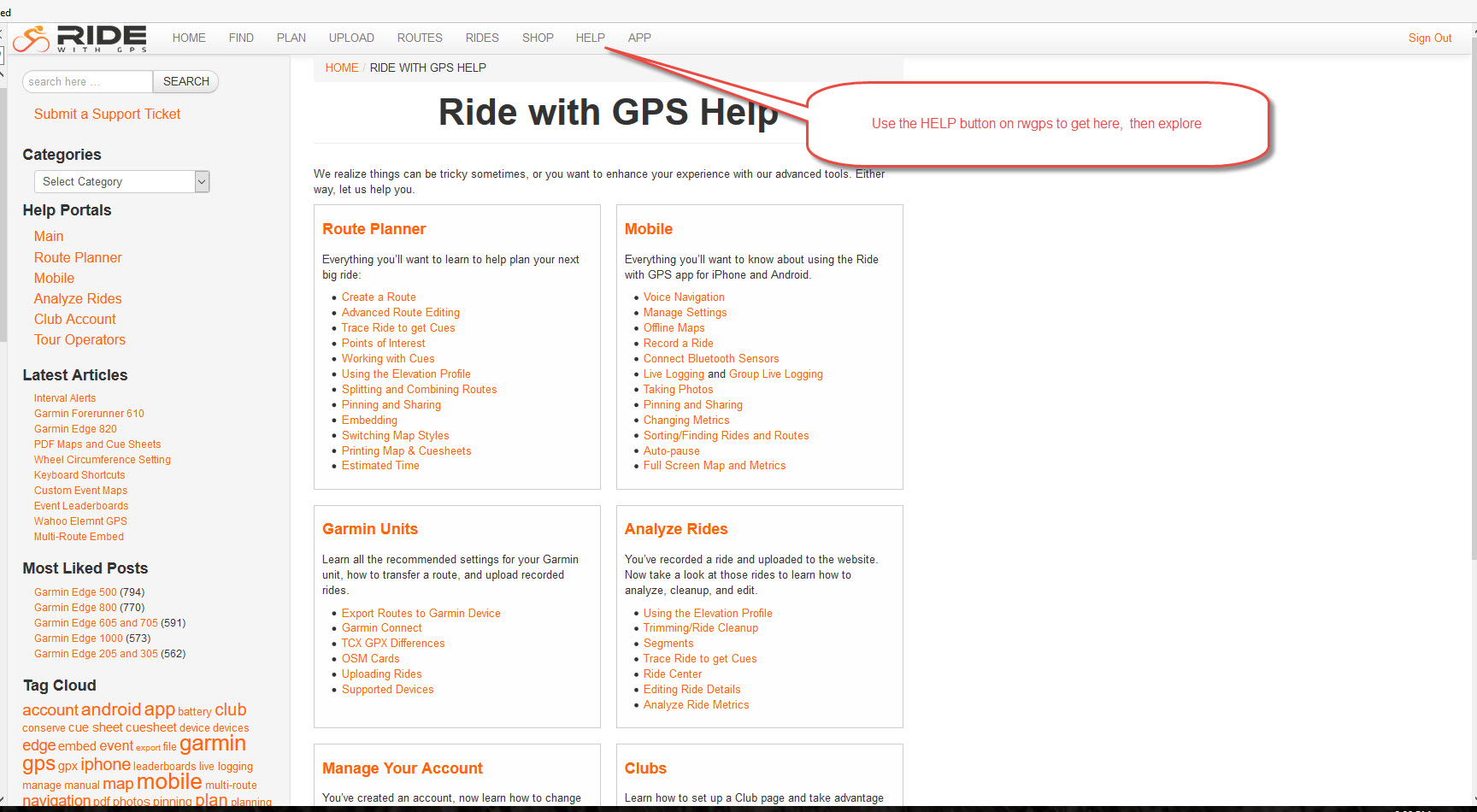Open Wheel Circumference Setting article
This screenshot has height=812, width=1477.
(103, 460)
